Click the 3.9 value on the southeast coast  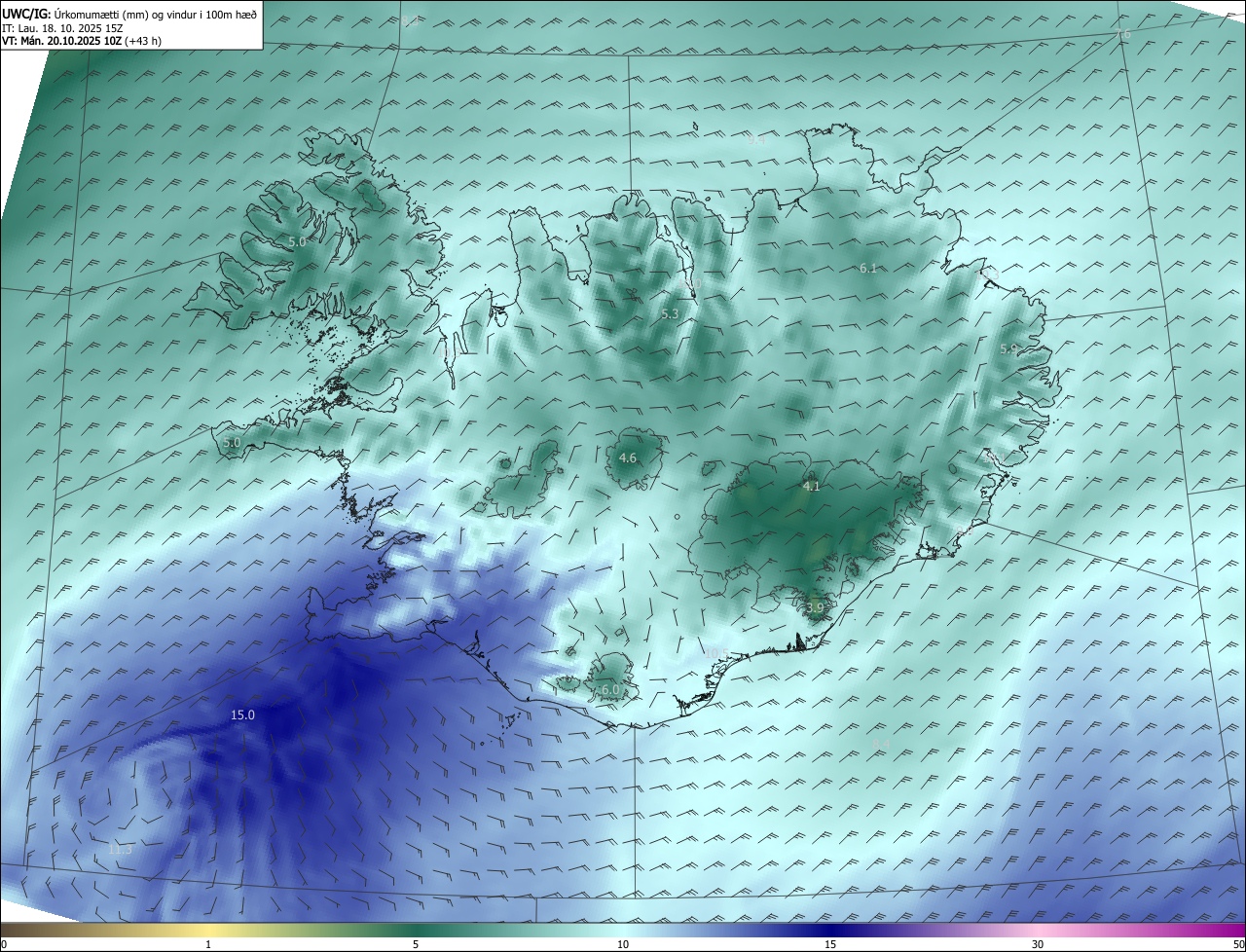click(x=815, y=607)
